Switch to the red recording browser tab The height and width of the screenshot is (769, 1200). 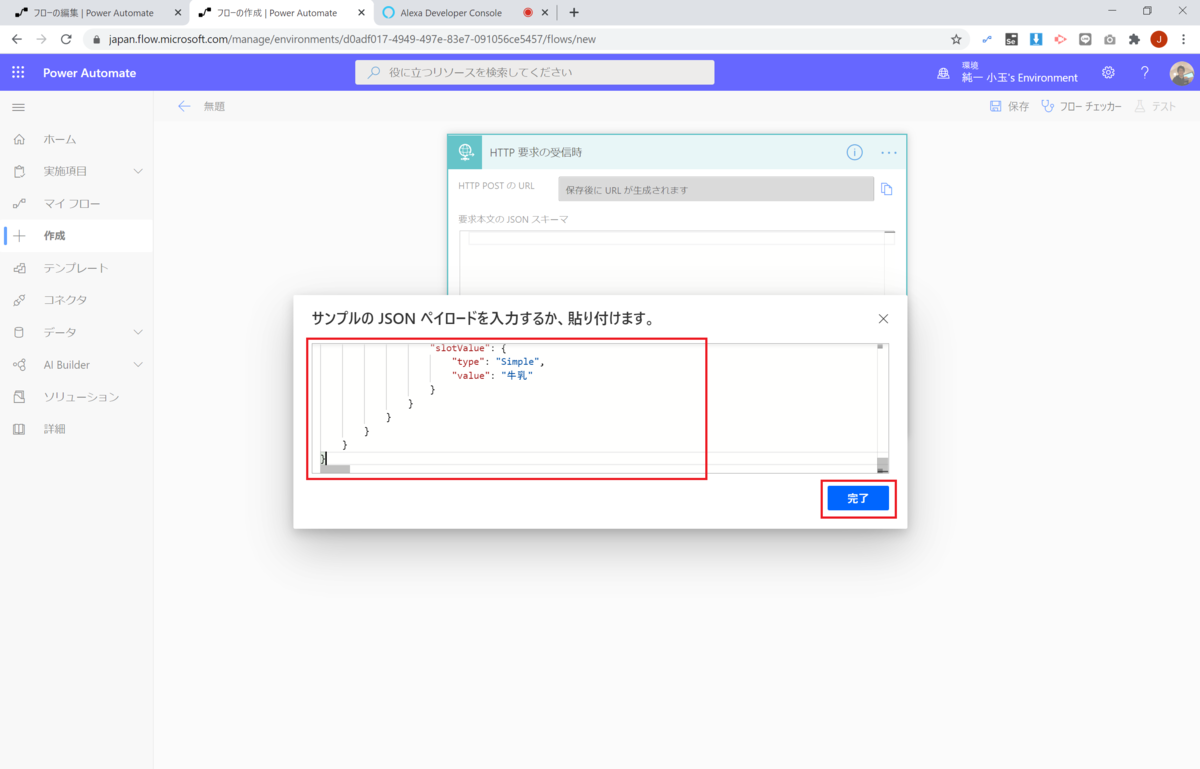[x=527, y=13]
